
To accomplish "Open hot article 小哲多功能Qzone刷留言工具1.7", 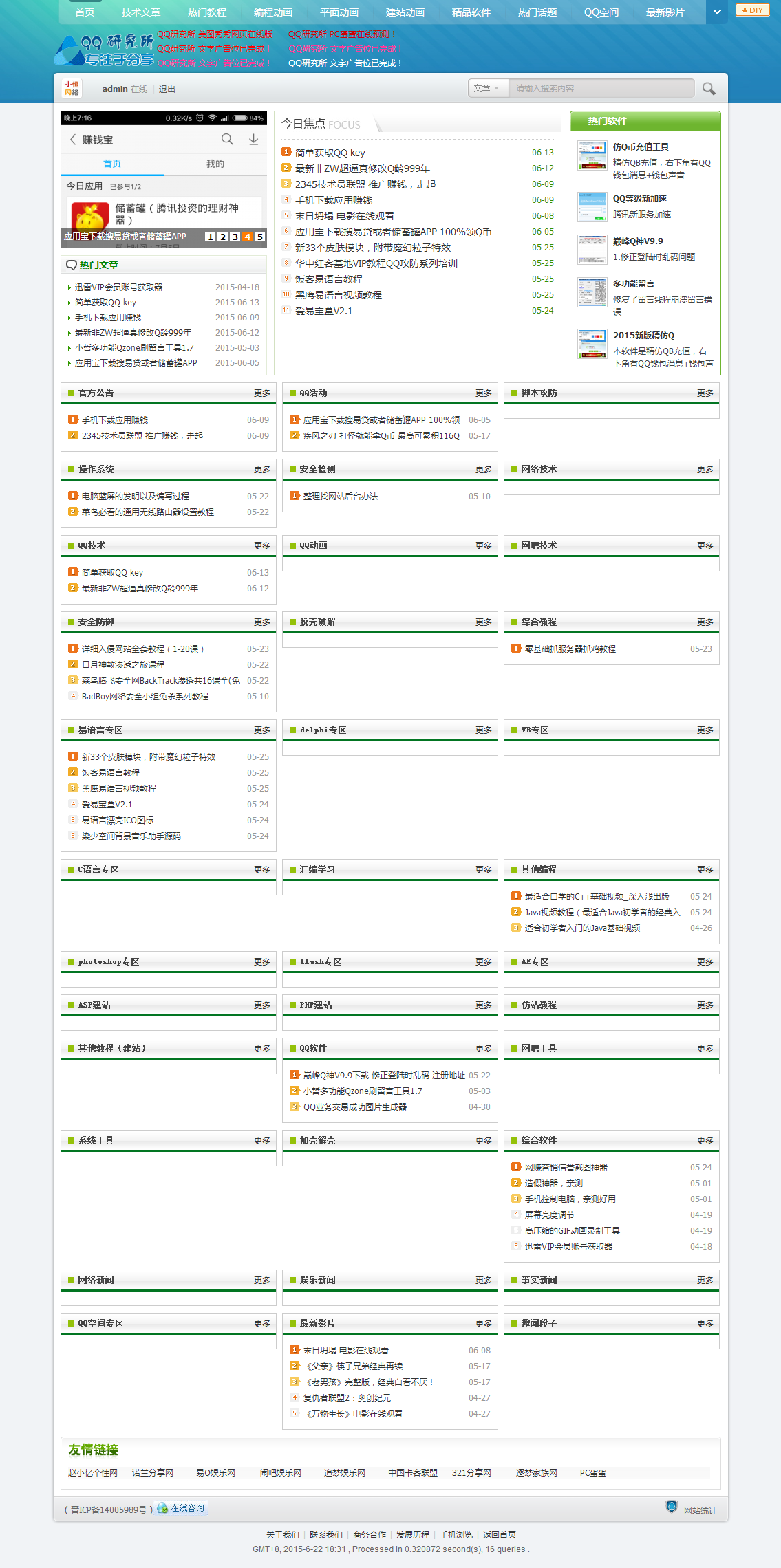I will (134, 348).
